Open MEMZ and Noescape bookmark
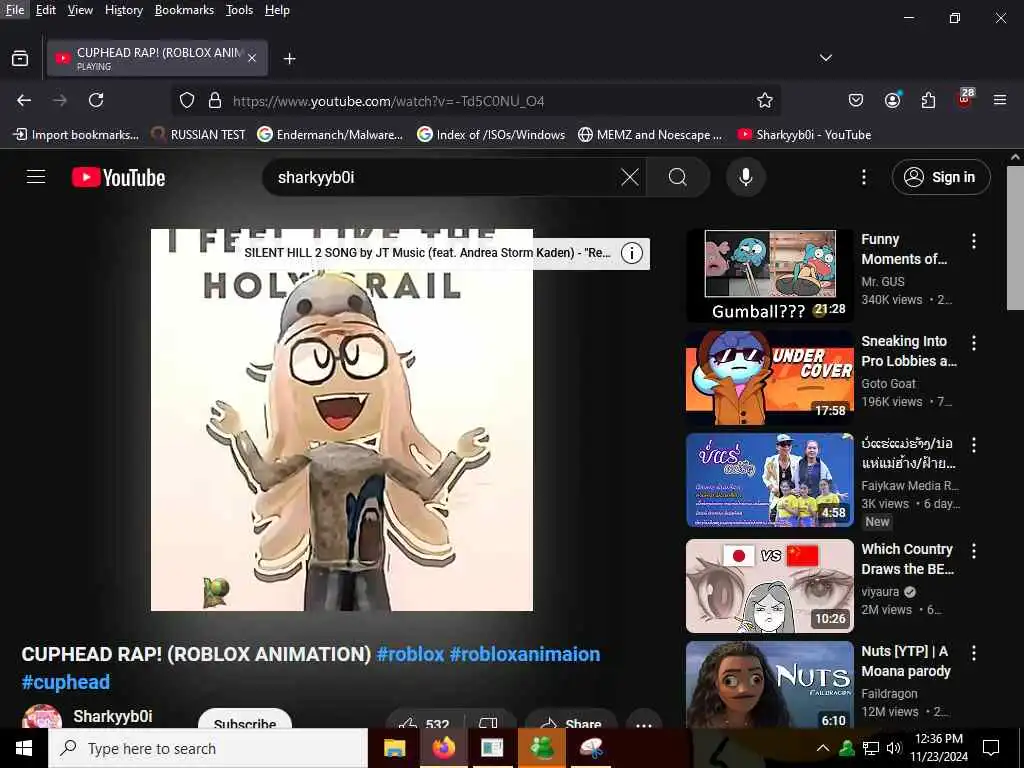The image size is (1024, 768). [650, 135]
